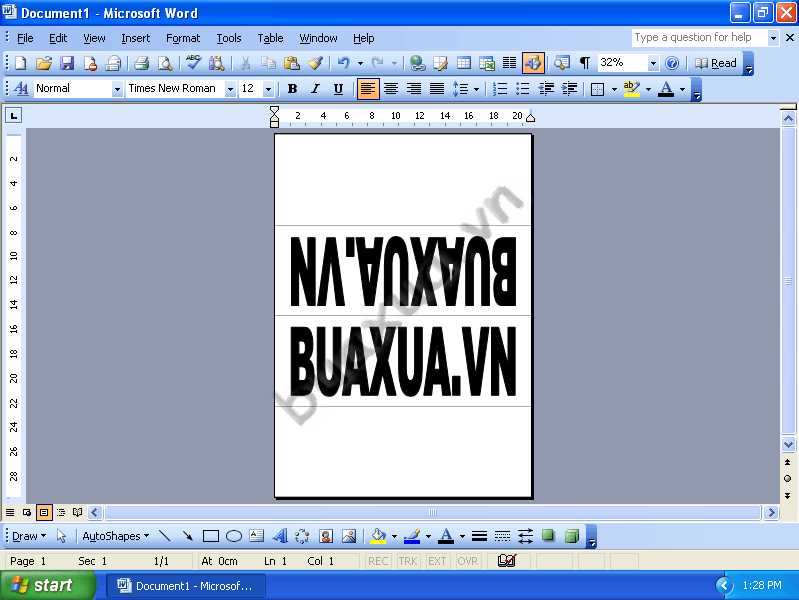
Task: Open the Insert menu
Action: 136,38
